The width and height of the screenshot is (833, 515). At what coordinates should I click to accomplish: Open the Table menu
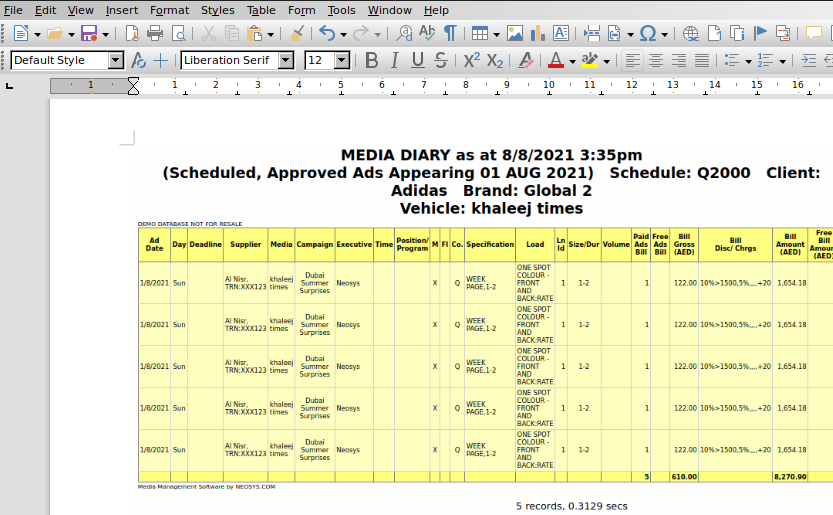(261, 10)
